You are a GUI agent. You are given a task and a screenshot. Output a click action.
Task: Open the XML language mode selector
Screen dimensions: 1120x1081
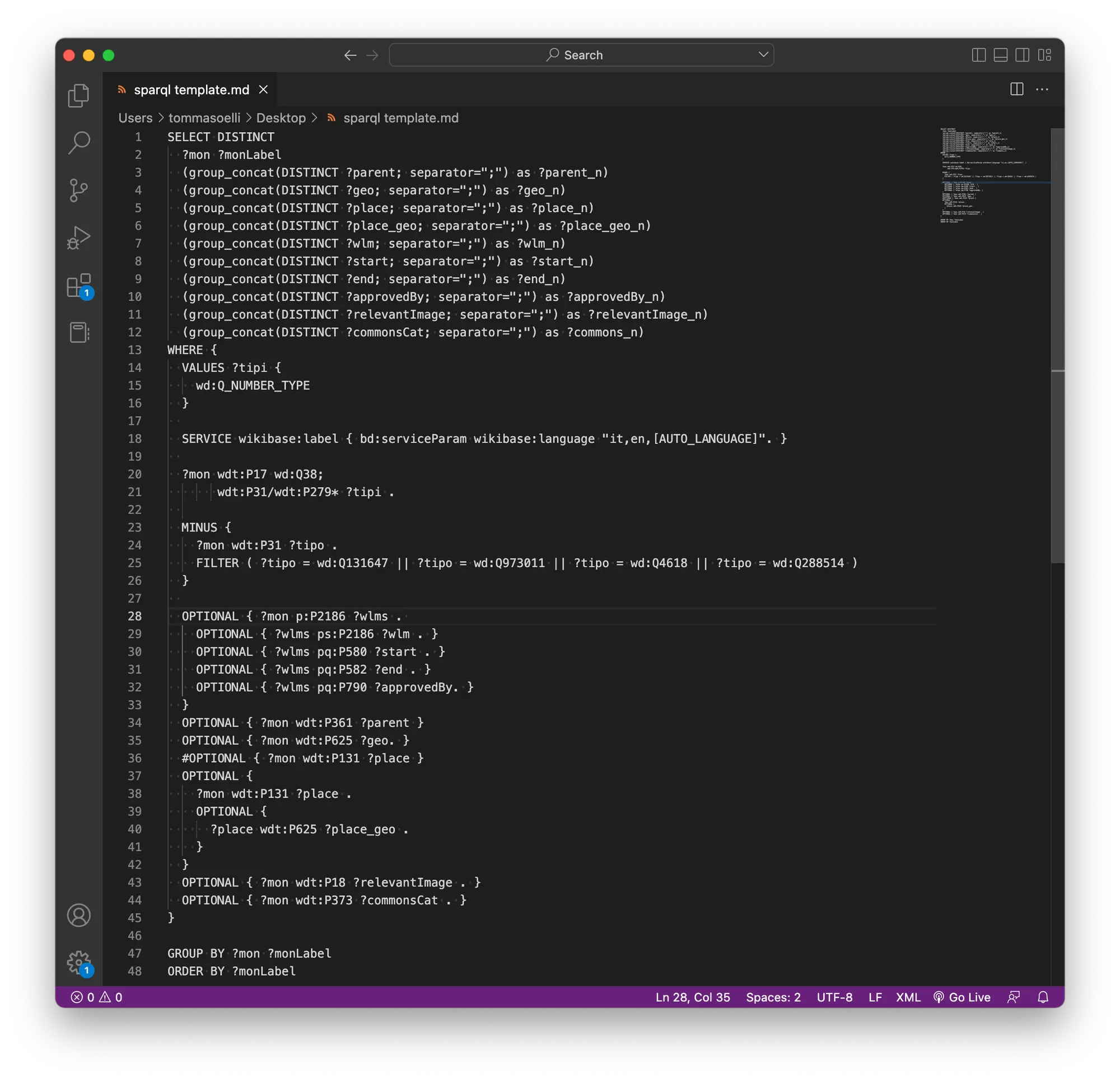click(907, 997)
